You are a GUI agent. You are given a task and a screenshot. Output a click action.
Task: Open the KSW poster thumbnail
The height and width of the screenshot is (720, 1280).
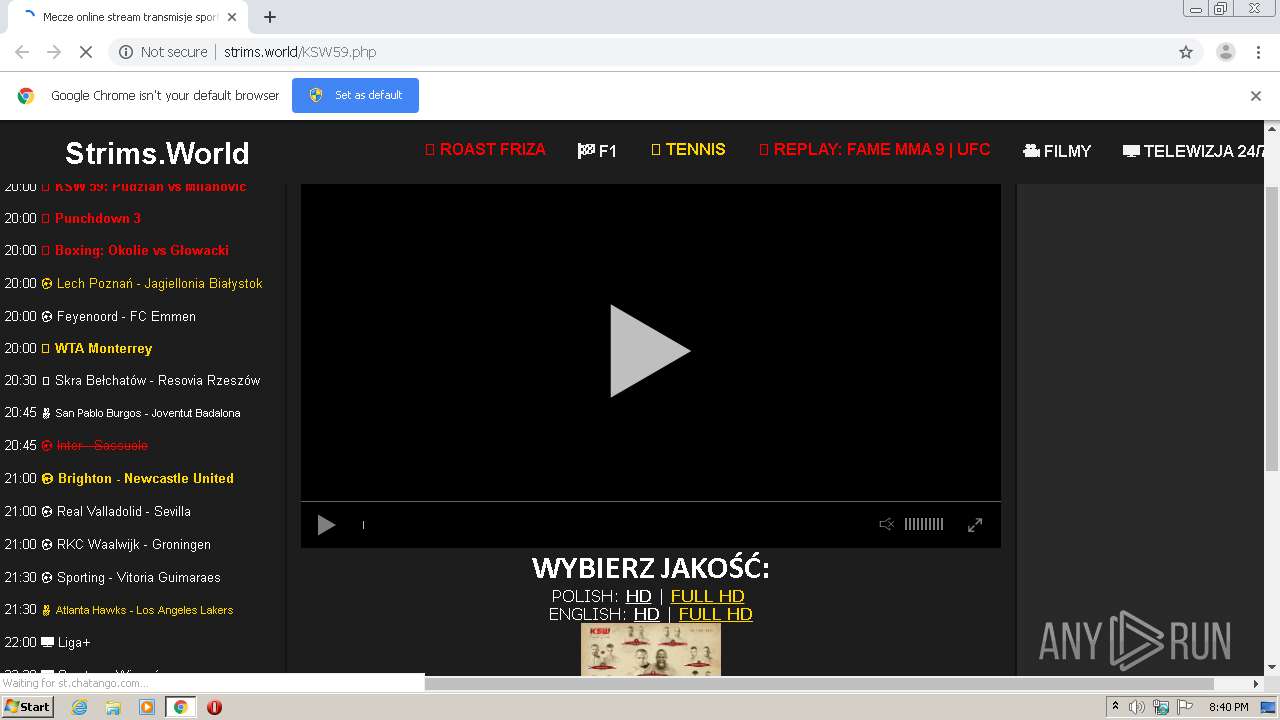click(x=651, y=649)
